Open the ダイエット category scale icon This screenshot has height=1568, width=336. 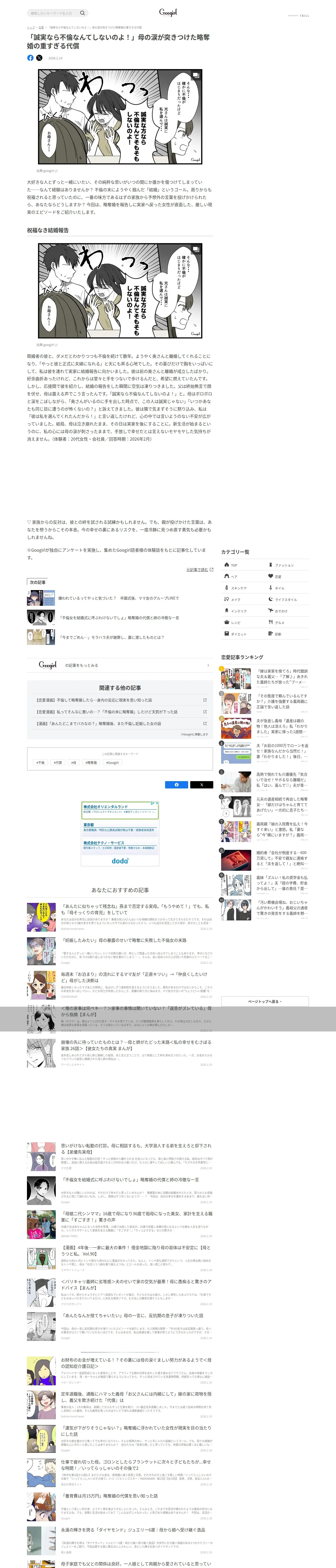(227, 634)
